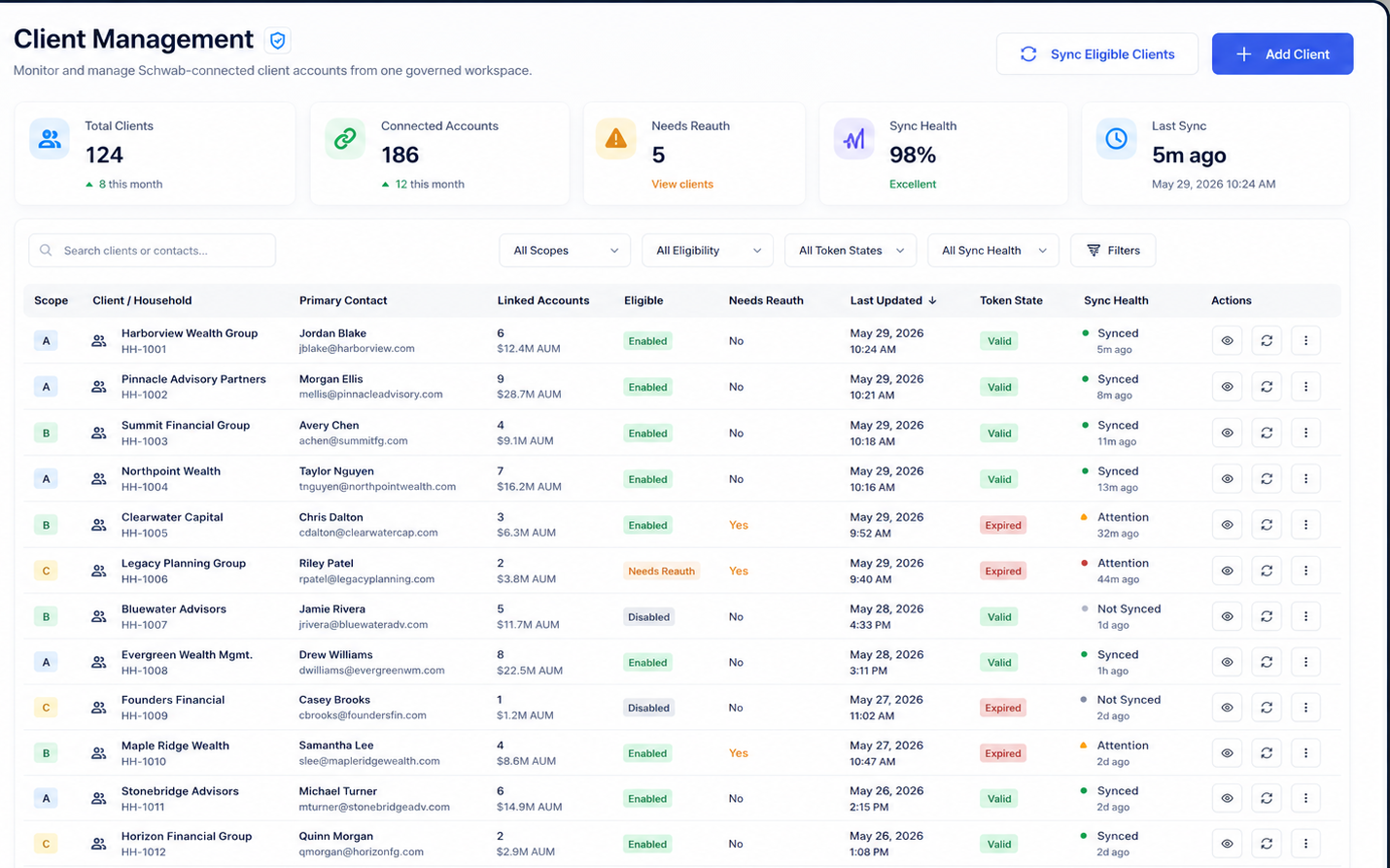1390x868 pixels.
Task: Click Not Synced status for Founders Financial
Action: [x=1129, y=700]
